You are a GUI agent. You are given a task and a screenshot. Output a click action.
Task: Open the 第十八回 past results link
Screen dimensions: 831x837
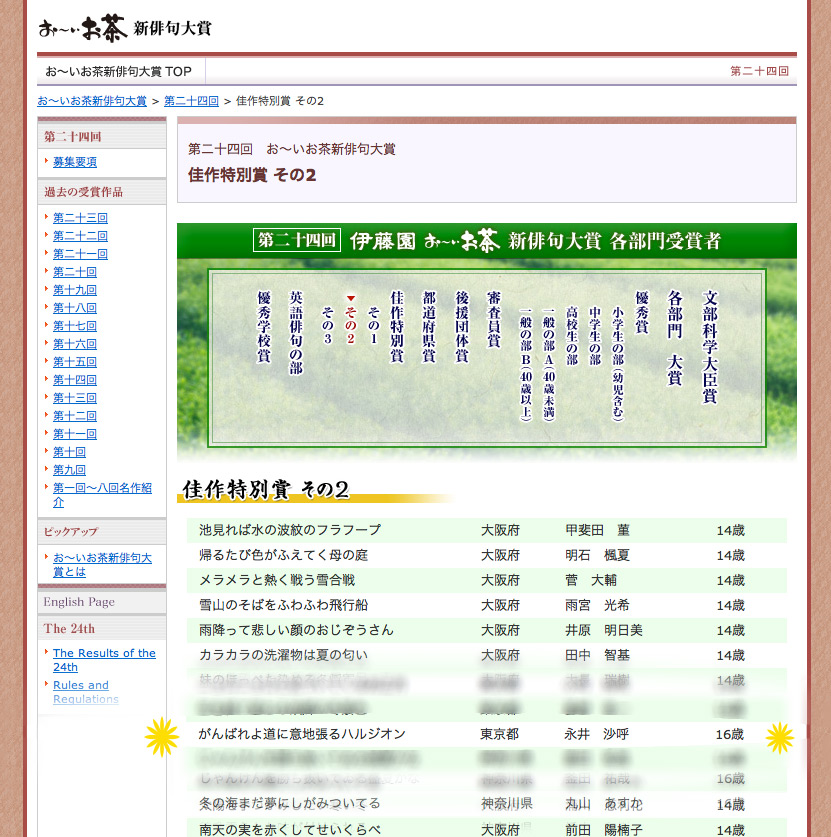click(75, 308)
